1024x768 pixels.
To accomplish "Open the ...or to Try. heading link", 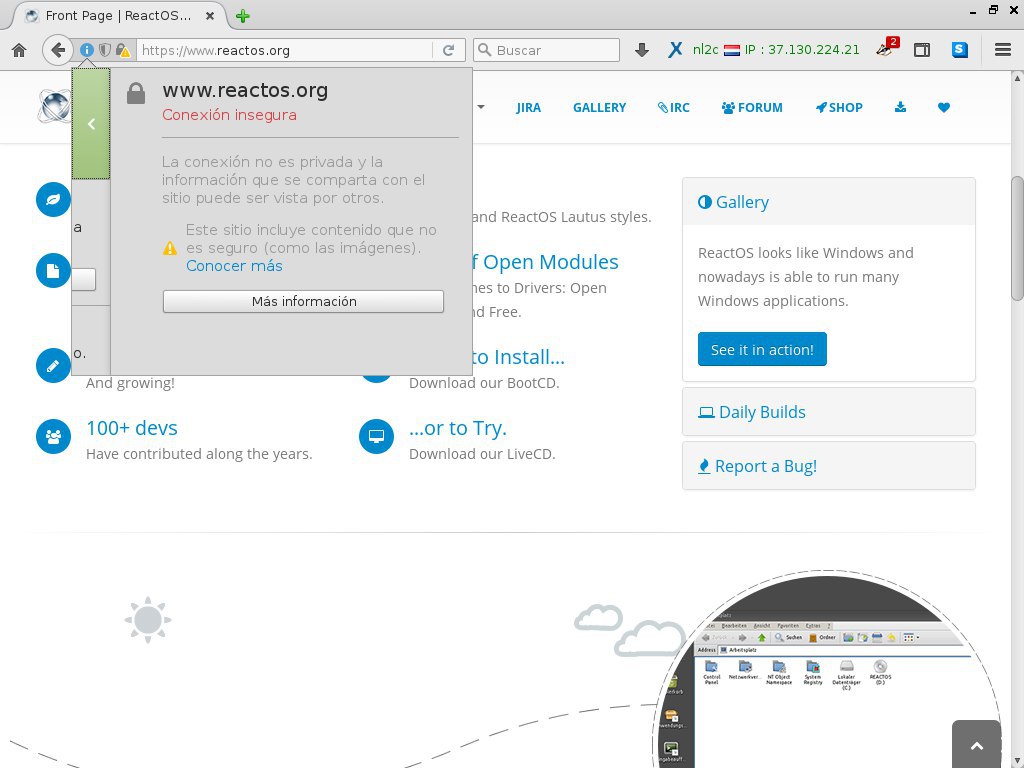I will click(458, 428).
